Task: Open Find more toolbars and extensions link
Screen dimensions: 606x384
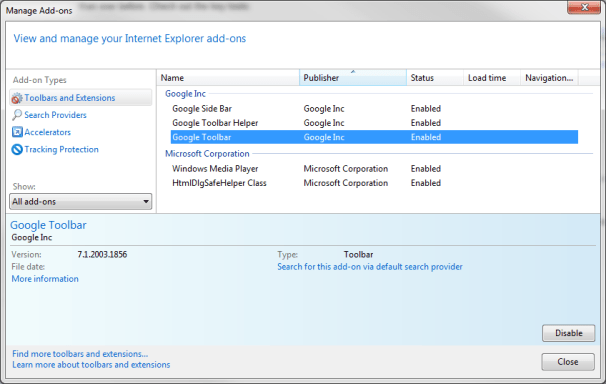Action: pyautogui.click(x=80, y=354)
